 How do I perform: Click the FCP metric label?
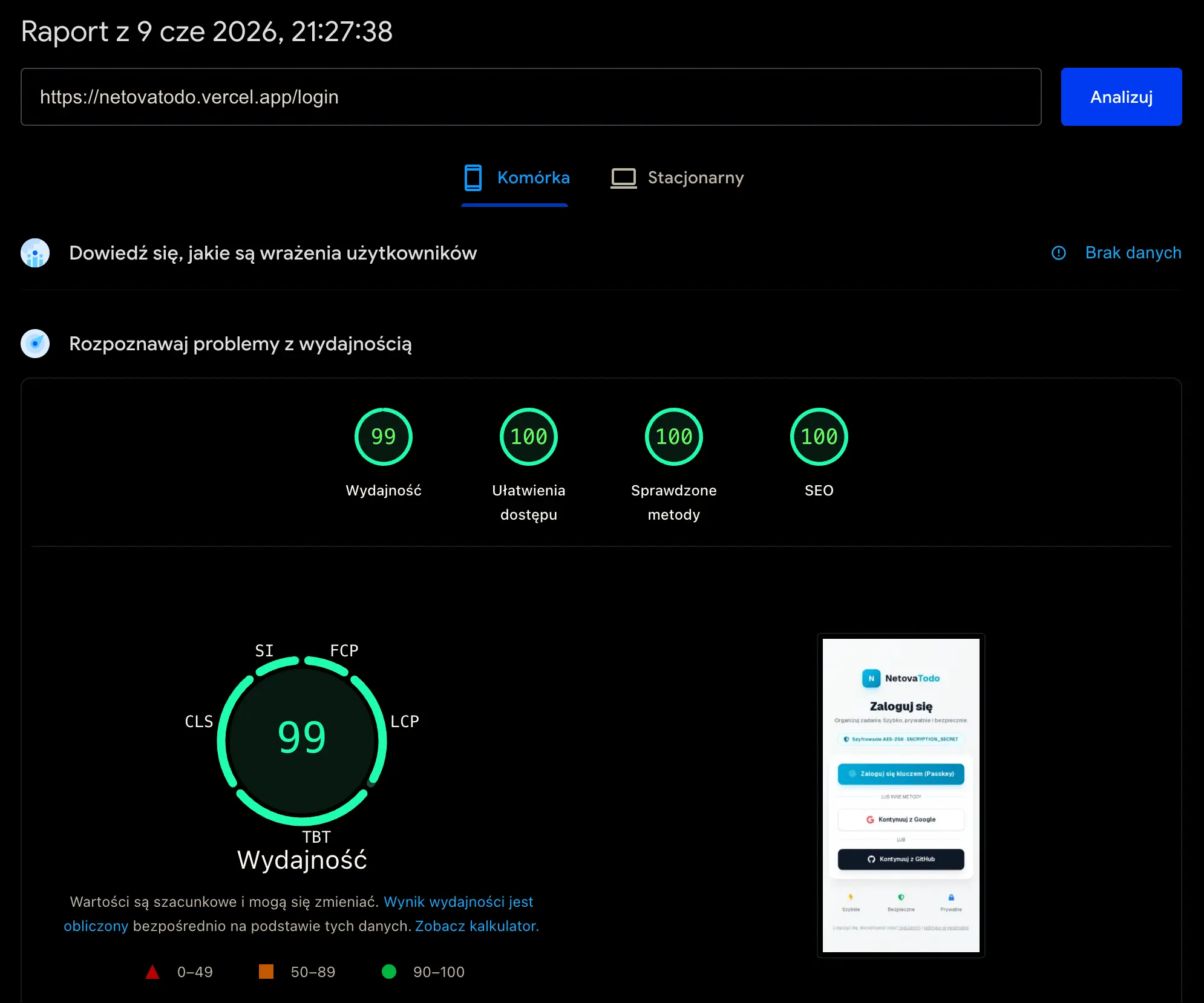[344, 651]
